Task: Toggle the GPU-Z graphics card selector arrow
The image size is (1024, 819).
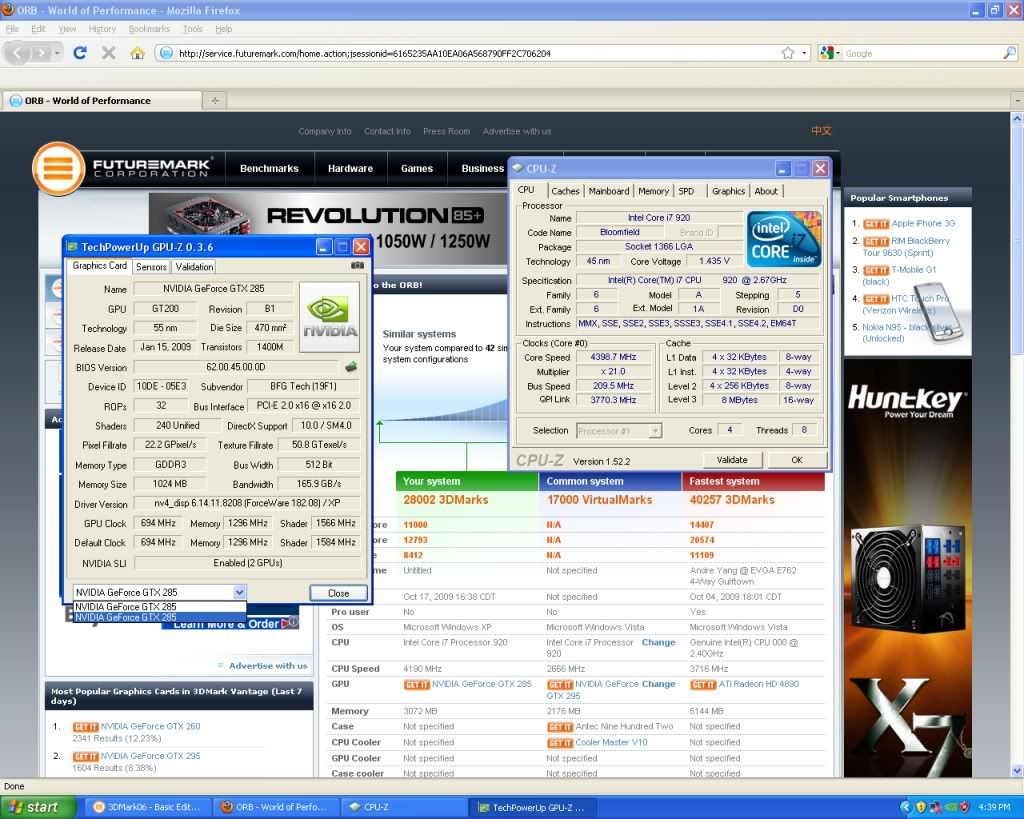Action: coord(240,592)
